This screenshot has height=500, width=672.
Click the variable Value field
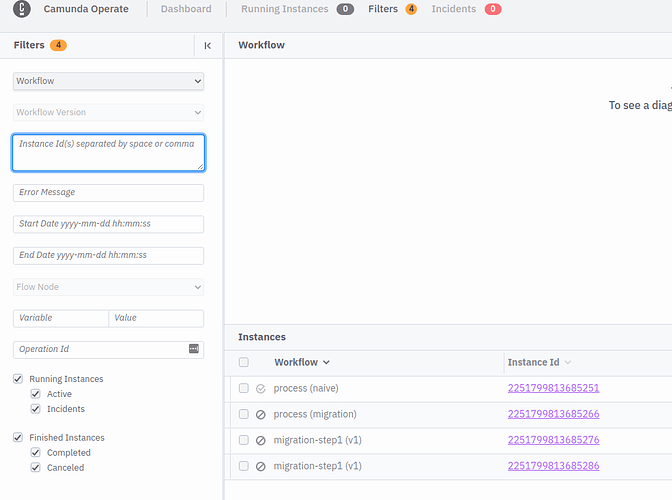click(x=156, y=318)
